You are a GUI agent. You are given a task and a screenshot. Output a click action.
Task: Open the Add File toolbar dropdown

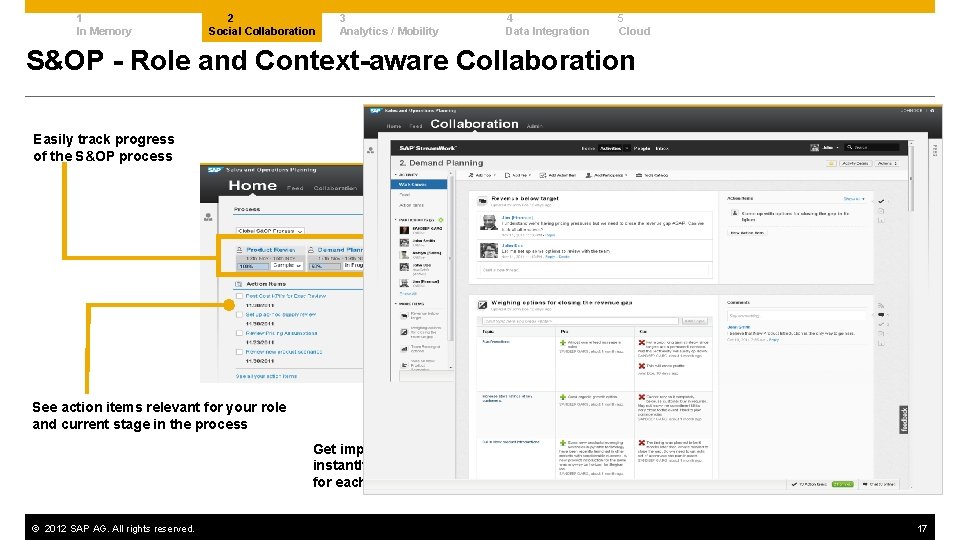point(517,176)
